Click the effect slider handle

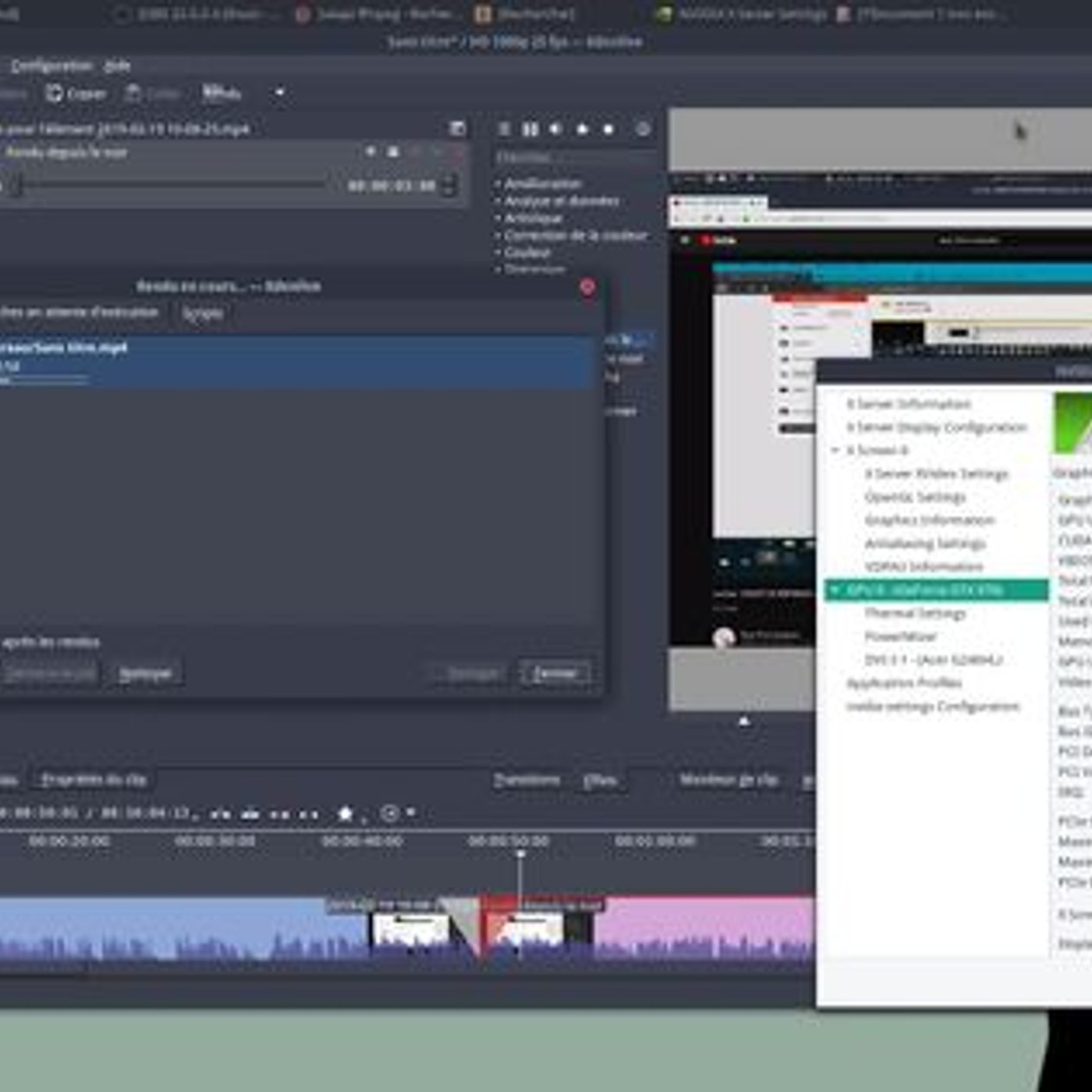pos(16,186)
